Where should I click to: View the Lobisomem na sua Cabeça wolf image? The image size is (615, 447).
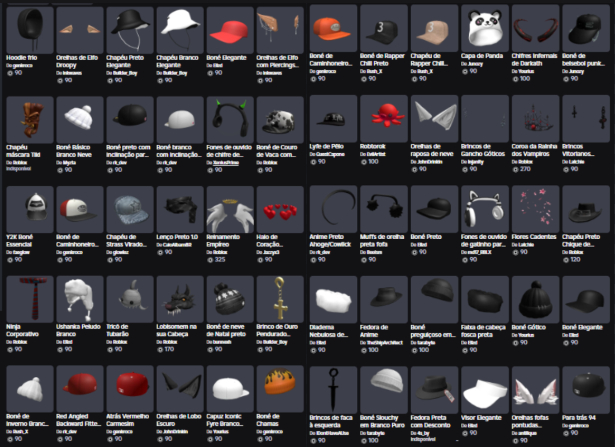point(180,299)
